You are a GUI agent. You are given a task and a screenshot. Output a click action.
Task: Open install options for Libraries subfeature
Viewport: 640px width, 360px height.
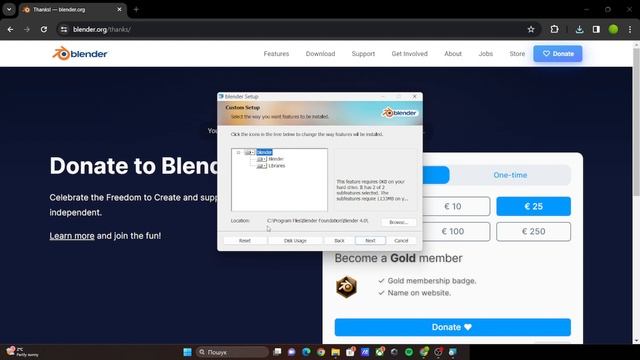[262, 166]
